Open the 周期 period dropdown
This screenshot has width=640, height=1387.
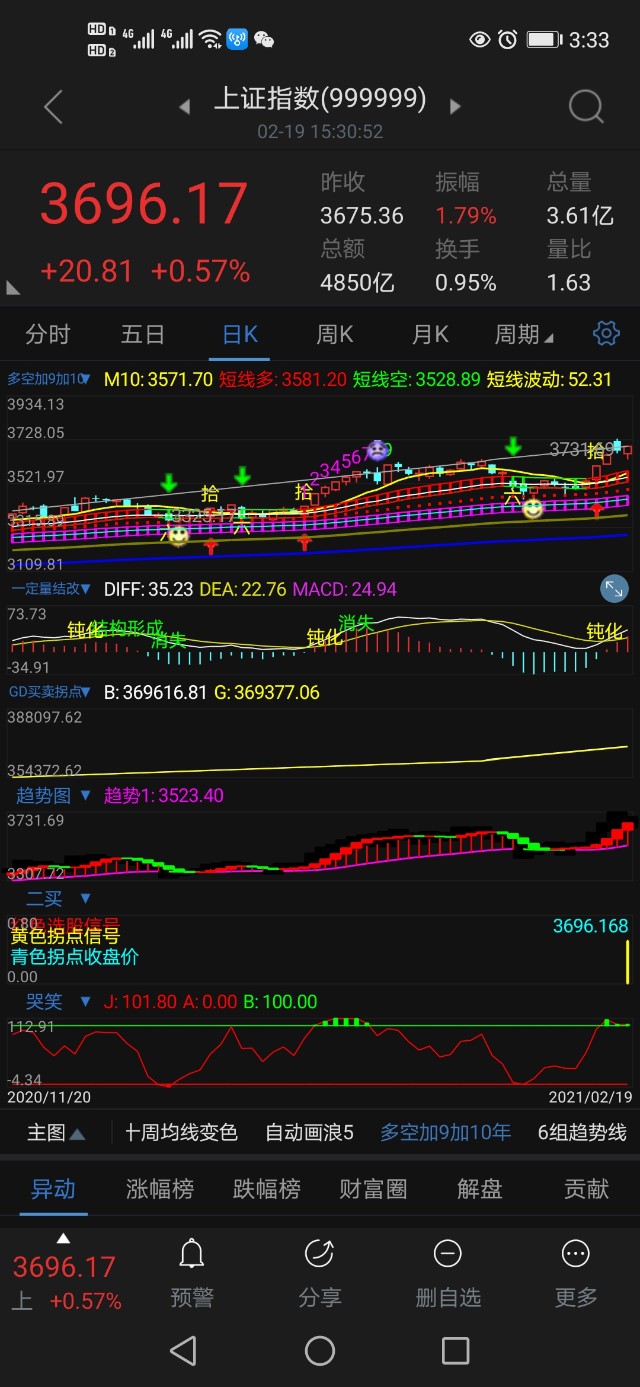pos(523,334)
